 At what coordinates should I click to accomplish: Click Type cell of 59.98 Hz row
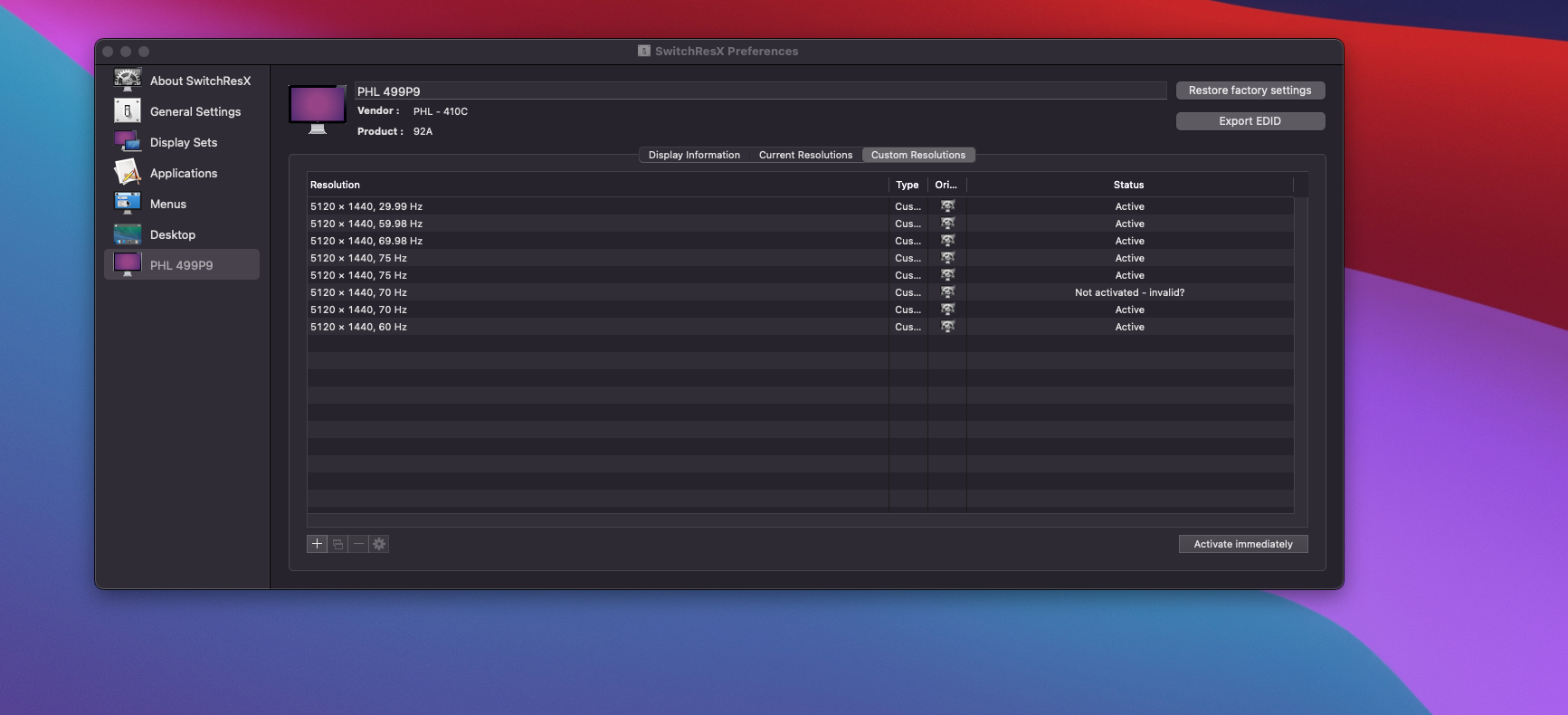[x=908, y=224]
